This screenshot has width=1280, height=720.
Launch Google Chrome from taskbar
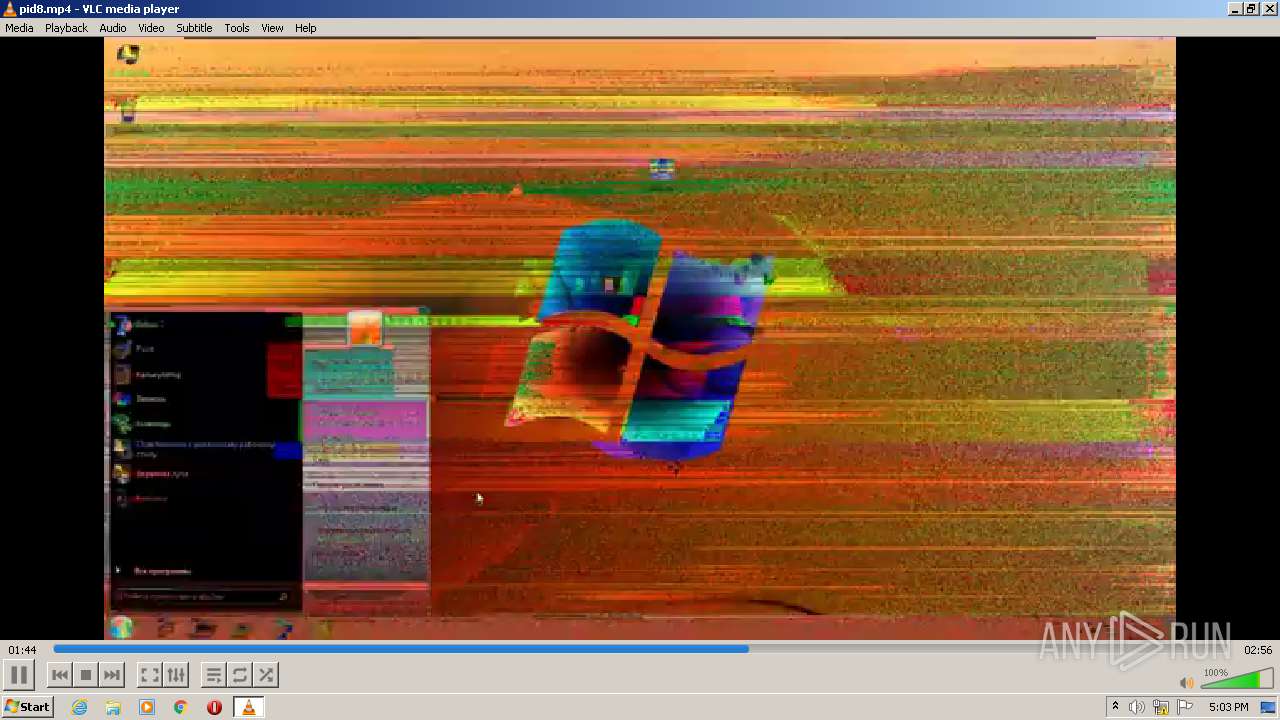point(180,707)
